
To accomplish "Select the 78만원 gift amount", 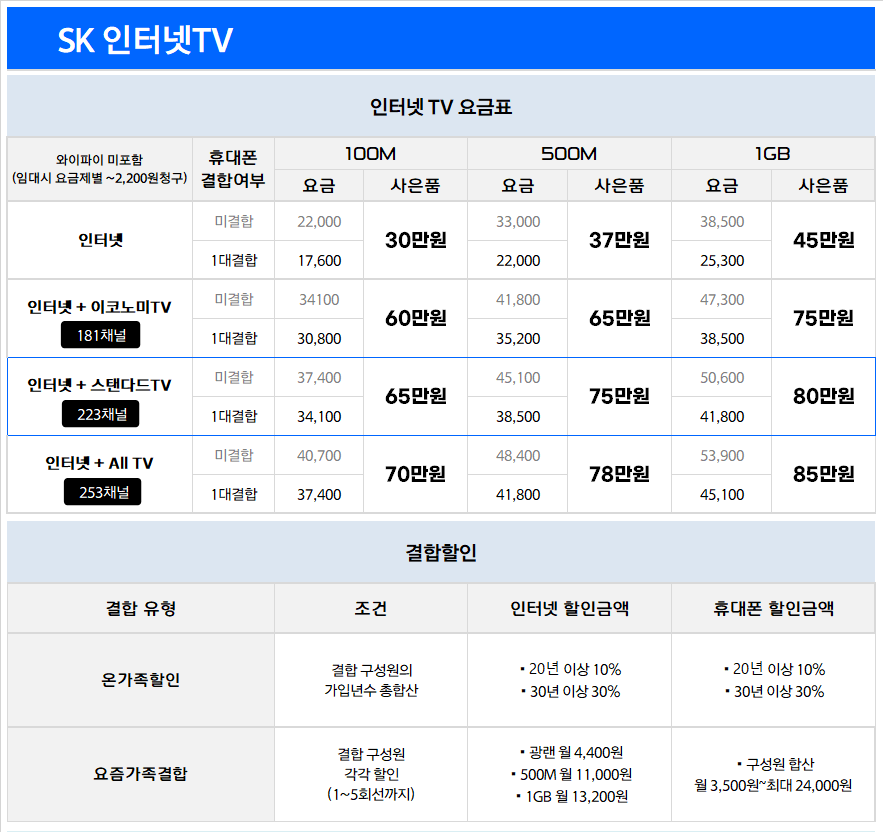I will click(619, 474).
